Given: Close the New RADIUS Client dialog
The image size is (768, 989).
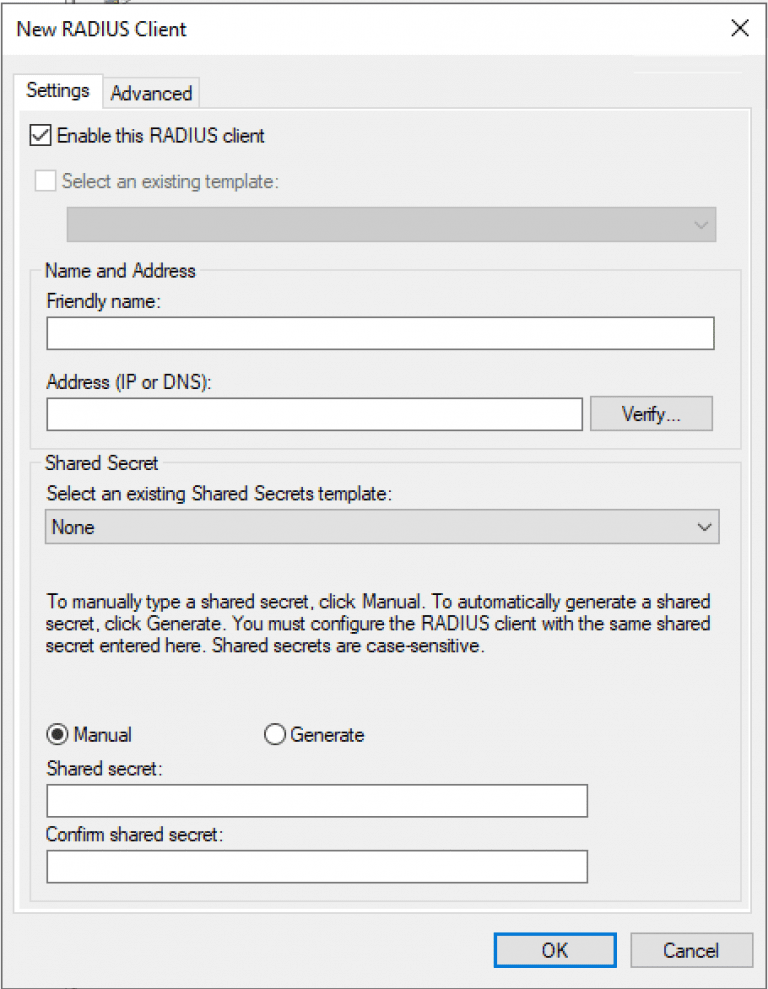Looking at the screenshot, I should click(740, 28).
